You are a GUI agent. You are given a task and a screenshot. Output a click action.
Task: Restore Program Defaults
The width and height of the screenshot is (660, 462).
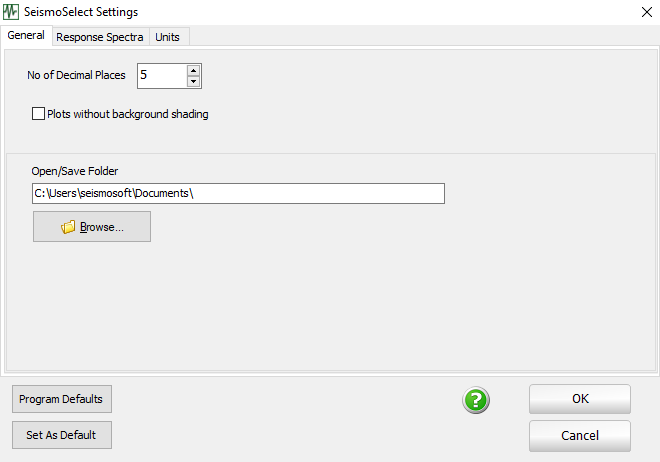[61, 399]
